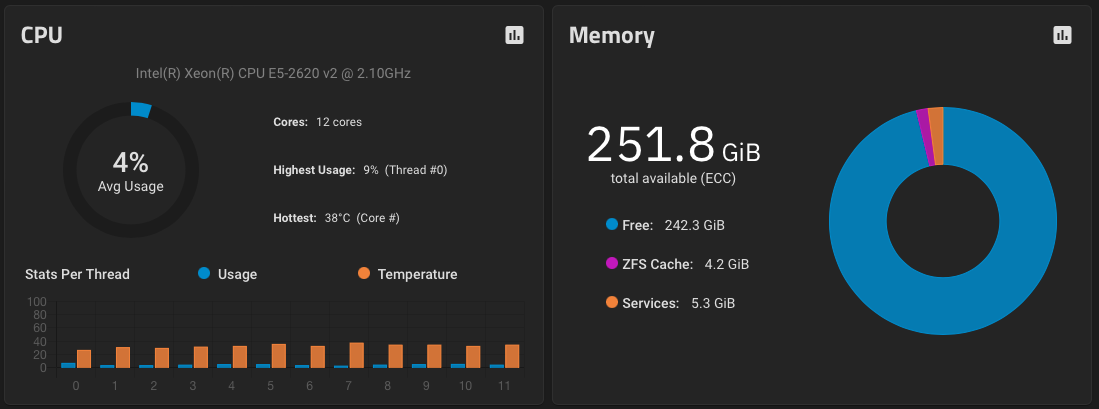Click the orange Temperature legend dot
The height and width of the screenshot is (409, 1099).
click(x=363, y=273)
